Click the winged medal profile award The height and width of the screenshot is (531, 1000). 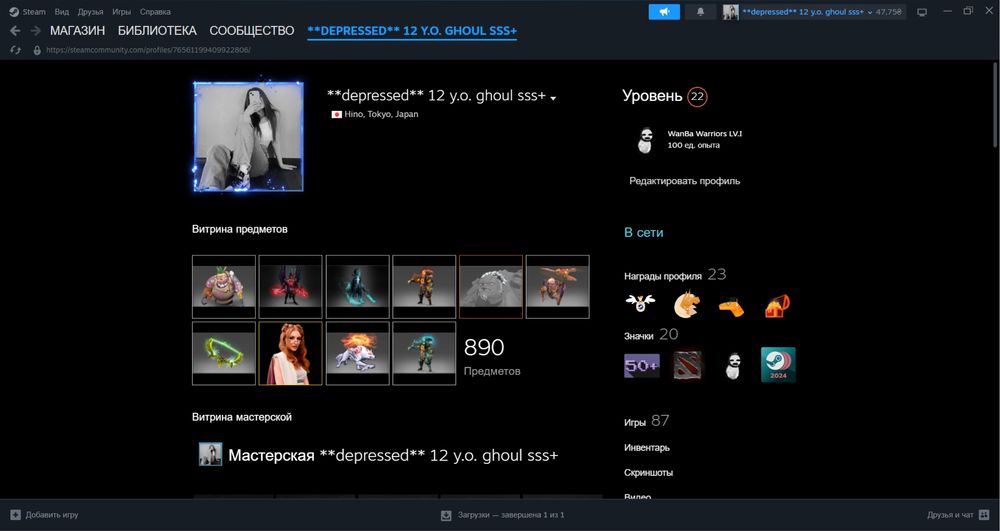click(640, 304)
